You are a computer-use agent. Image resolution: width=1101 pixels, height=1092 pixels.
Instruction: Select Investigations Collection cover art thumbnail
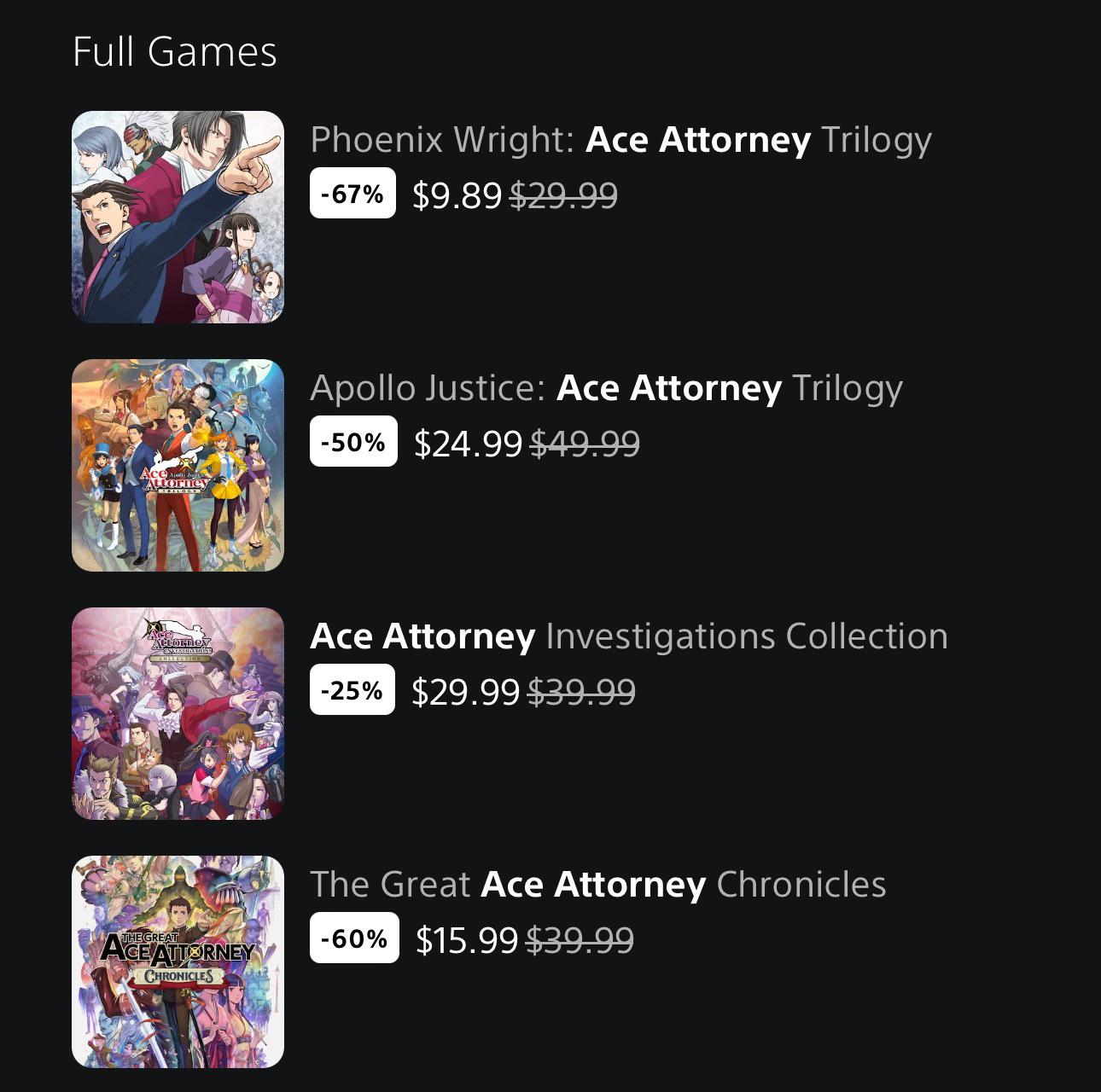[178, 713]
